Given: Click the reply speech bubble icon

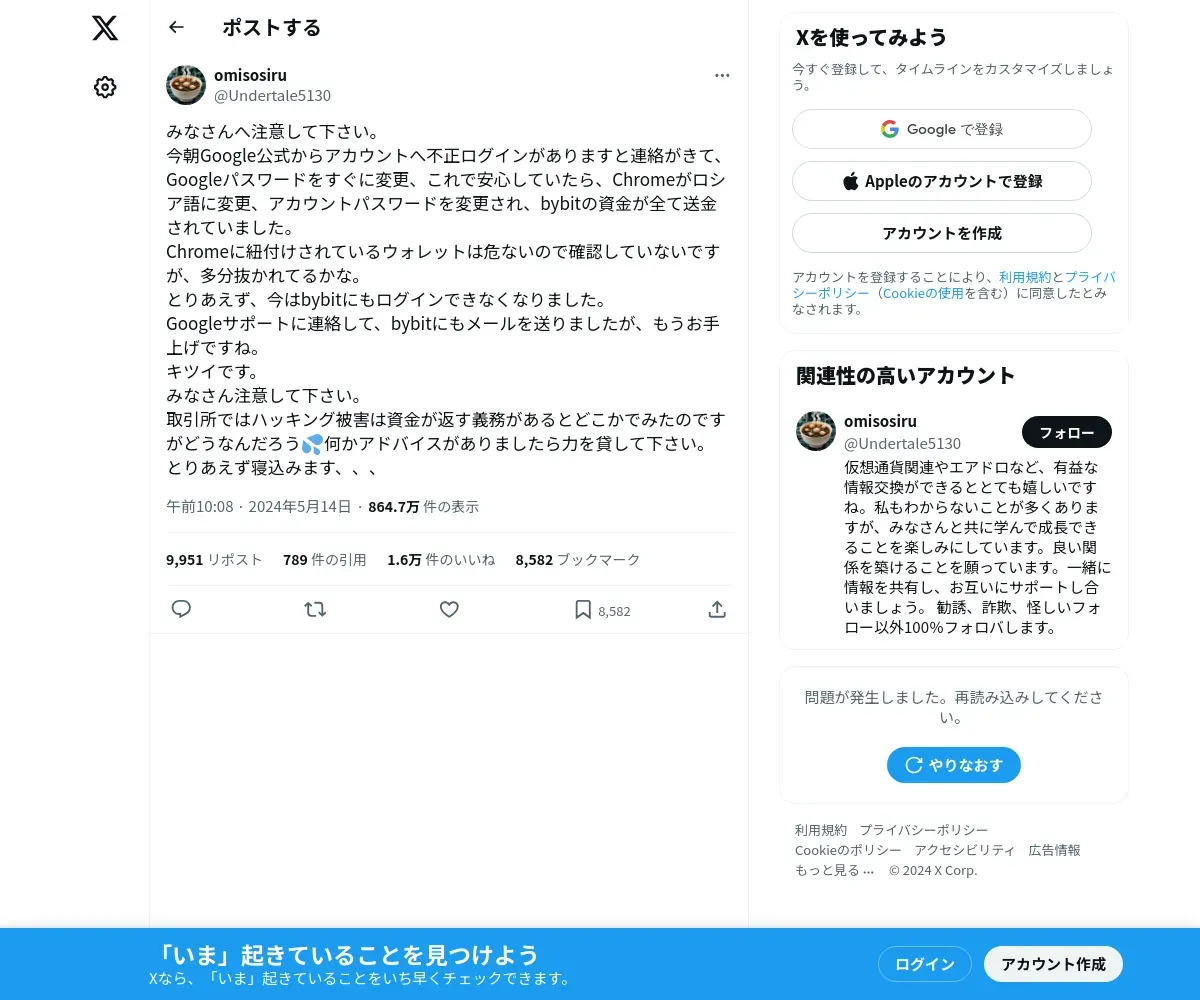Looking at the screenshot, I should [181, 609].
